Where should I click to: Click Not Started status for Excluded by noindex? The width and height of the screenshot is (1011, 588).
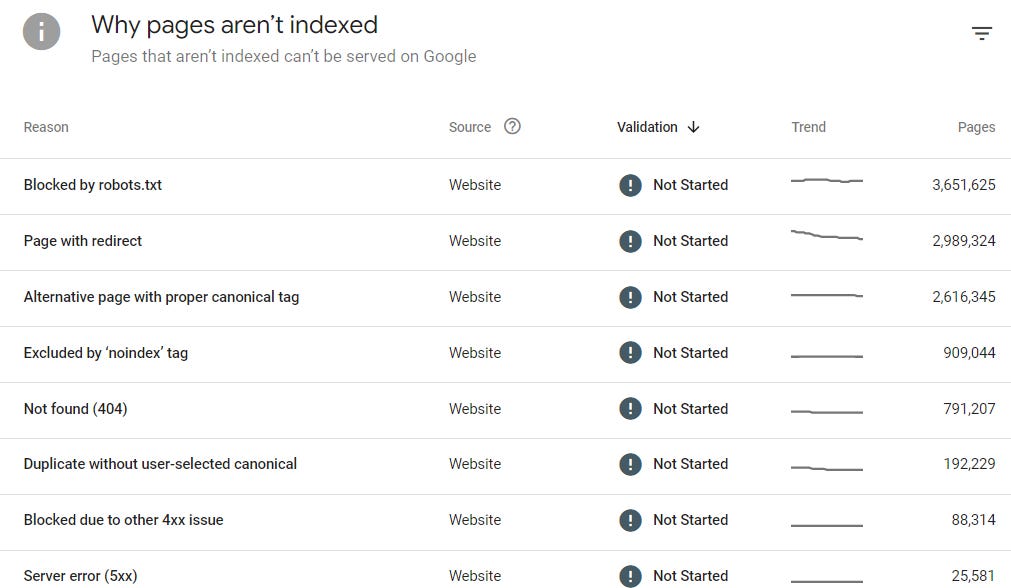[691, 353]
